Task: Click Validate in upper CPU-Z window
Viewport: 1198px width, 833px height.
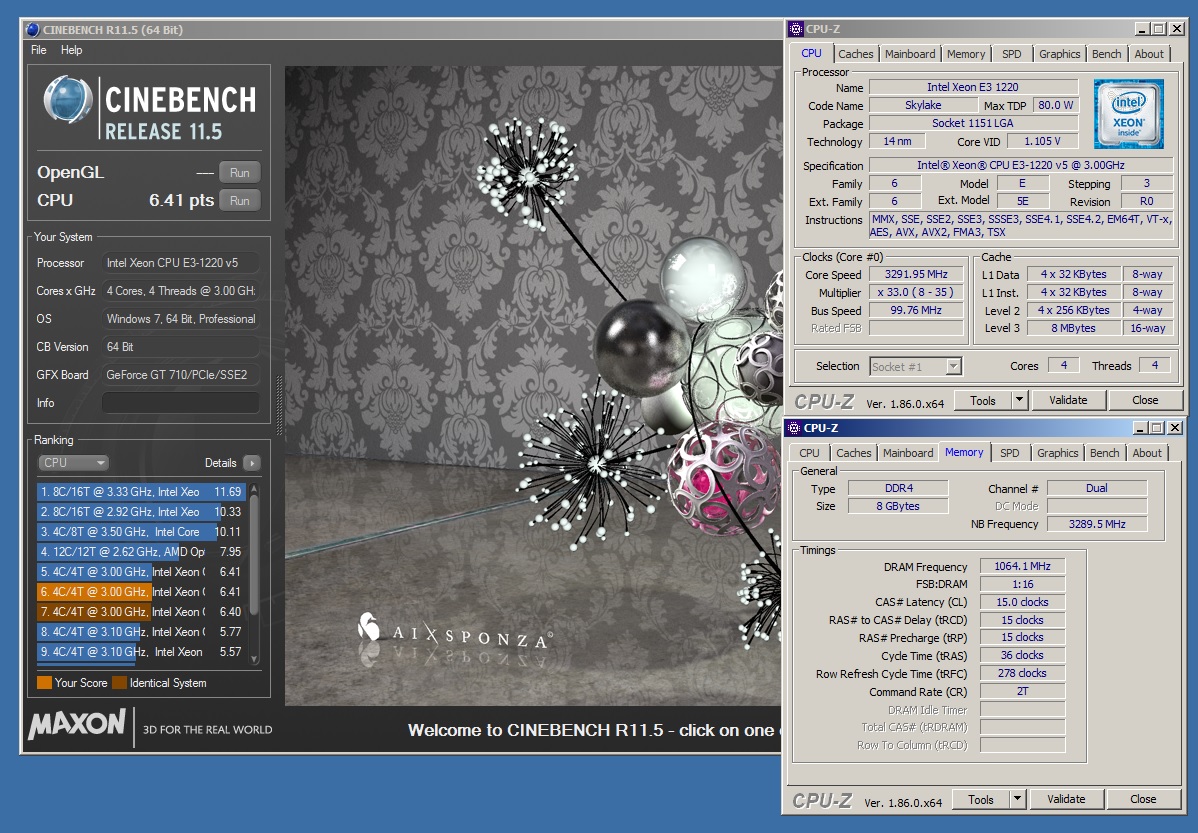Action: [x=1068, y=400]
